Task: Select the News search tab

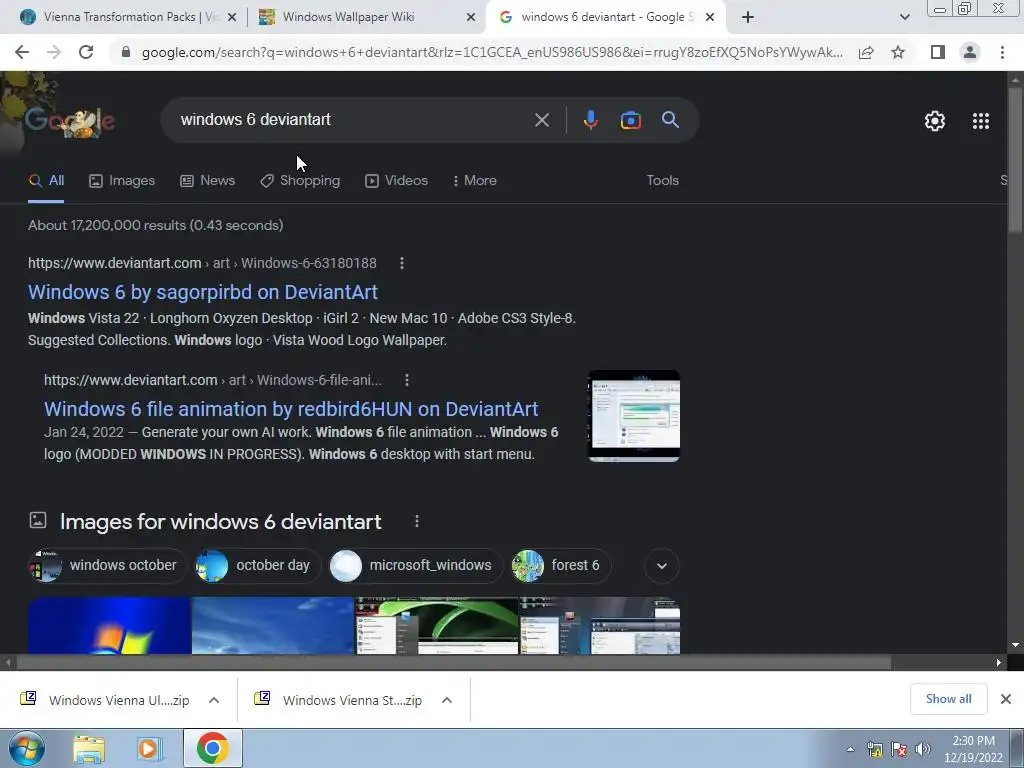Action: coord(208,181)
